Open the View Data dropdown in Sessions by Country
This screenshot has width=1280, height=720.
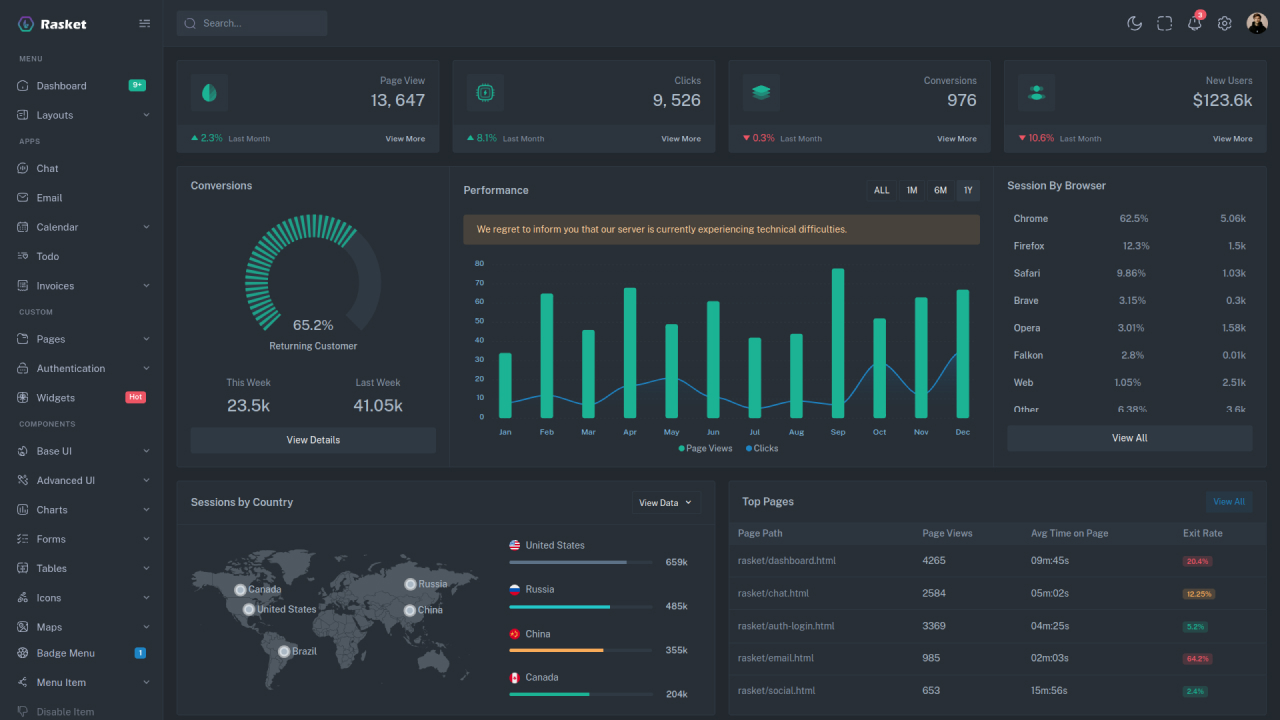(665, 503)
